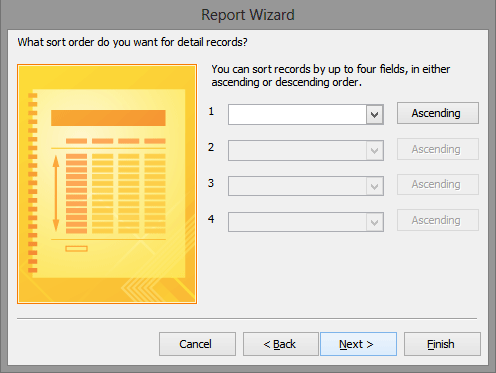Toggle the Ascending button for sort field 2
Viewport: 496px width, 373px height.
438,149
